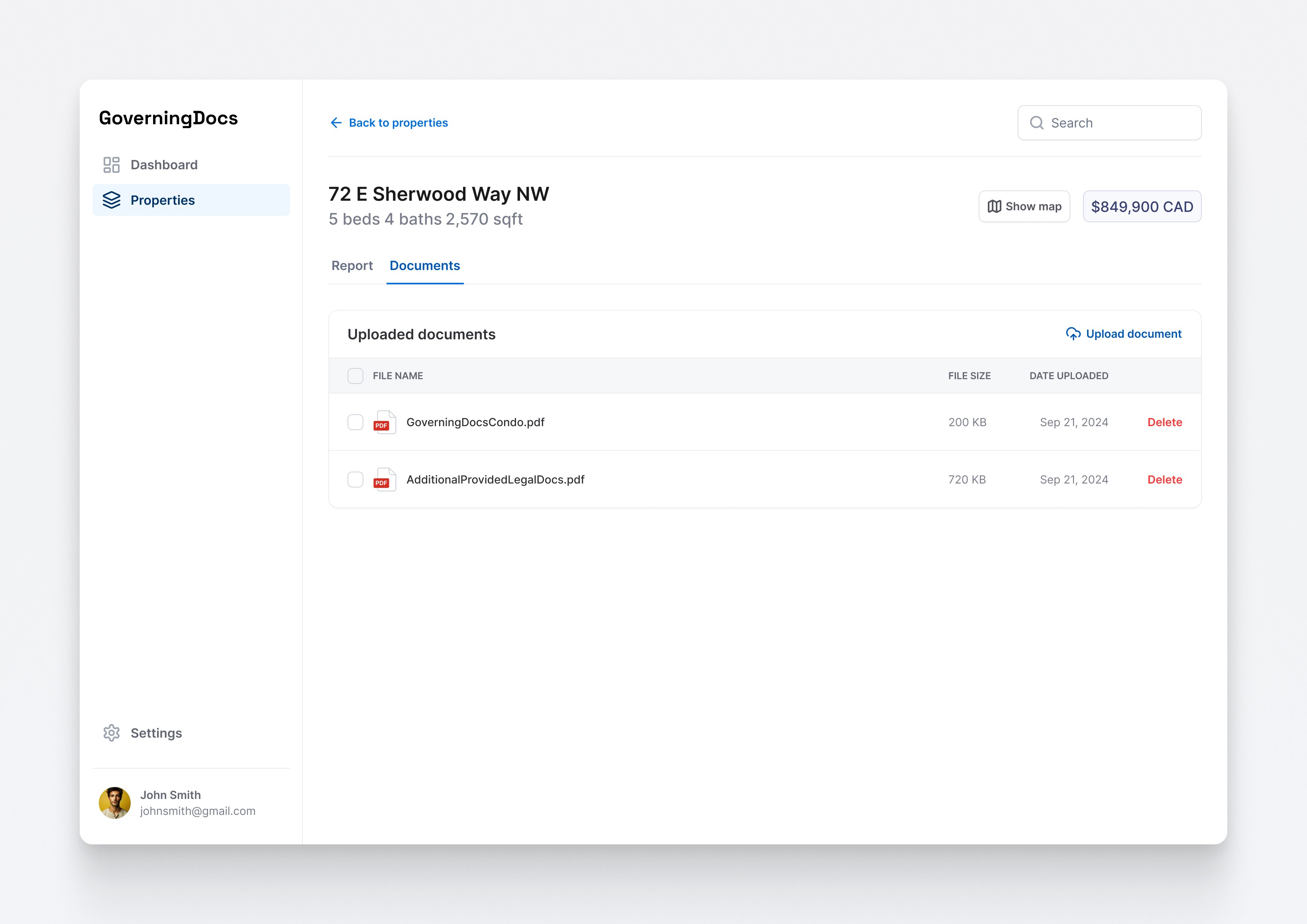This screenshot has height=924, width=1307.
Task: Click the Upload document link
Action: pyautogui.click(x=1133, y=334)
